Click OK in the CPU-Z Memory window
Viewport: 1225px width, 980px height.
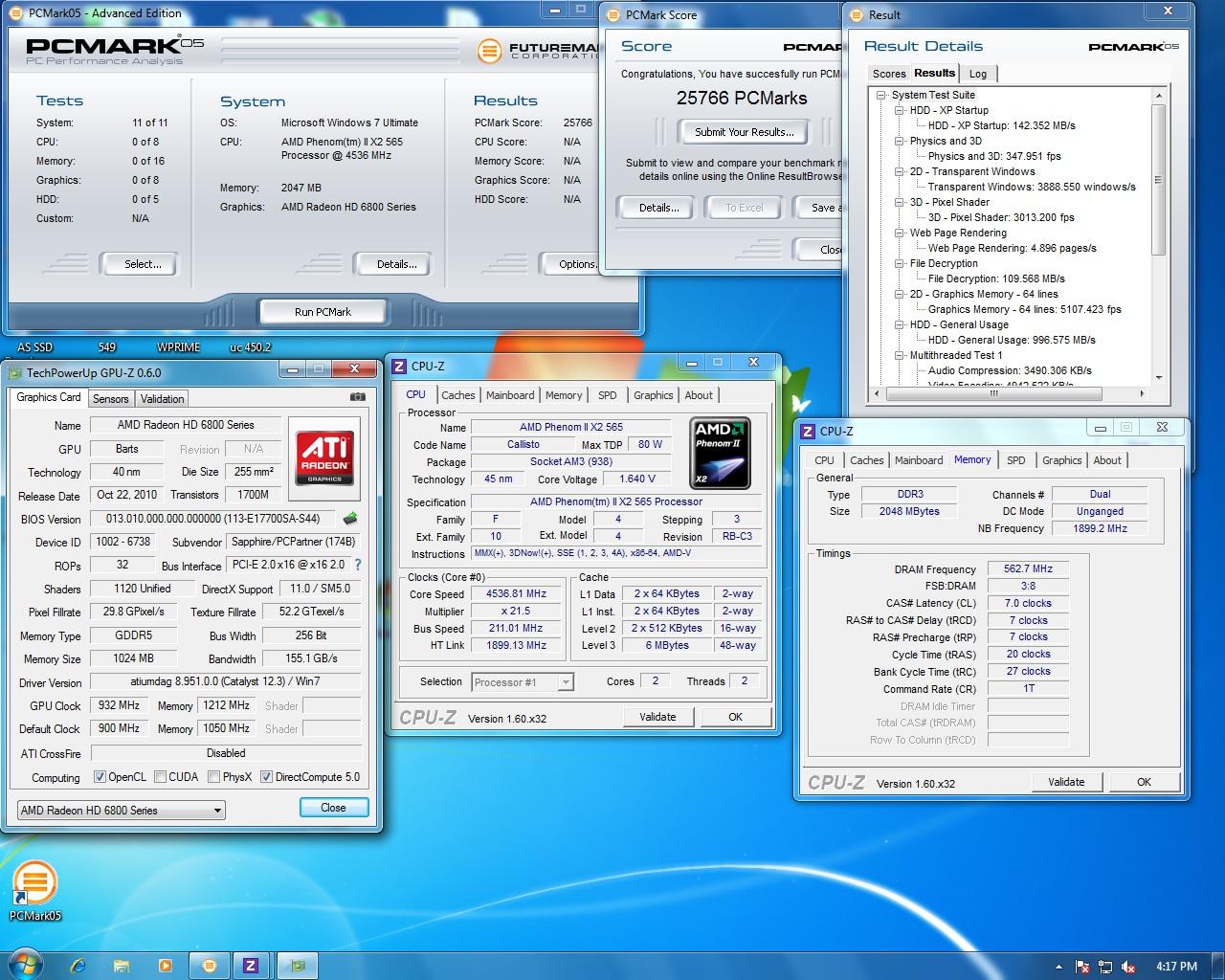click(1144, 782)
